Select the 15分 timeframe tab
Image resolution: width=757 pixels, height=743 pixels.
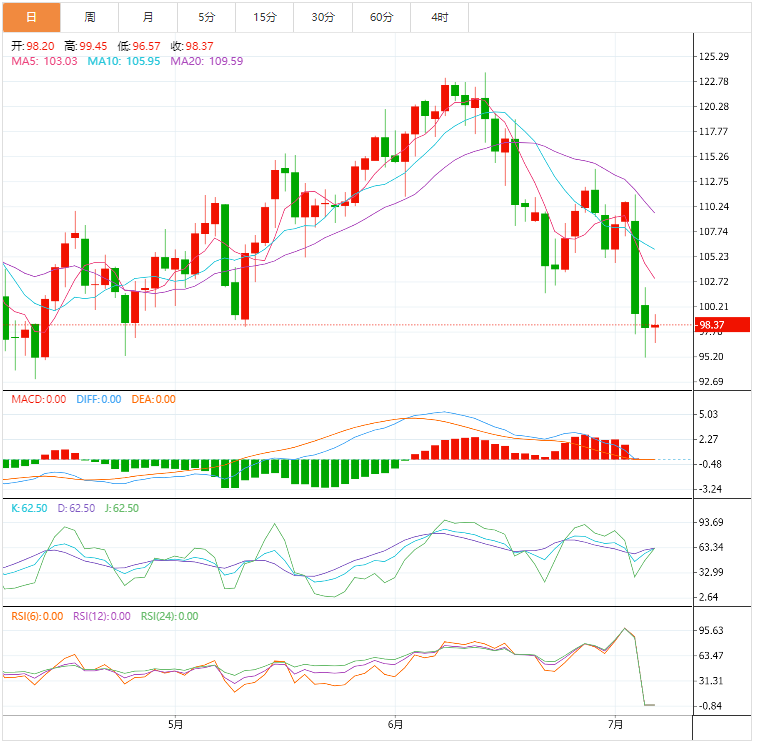tap(264, 17)
